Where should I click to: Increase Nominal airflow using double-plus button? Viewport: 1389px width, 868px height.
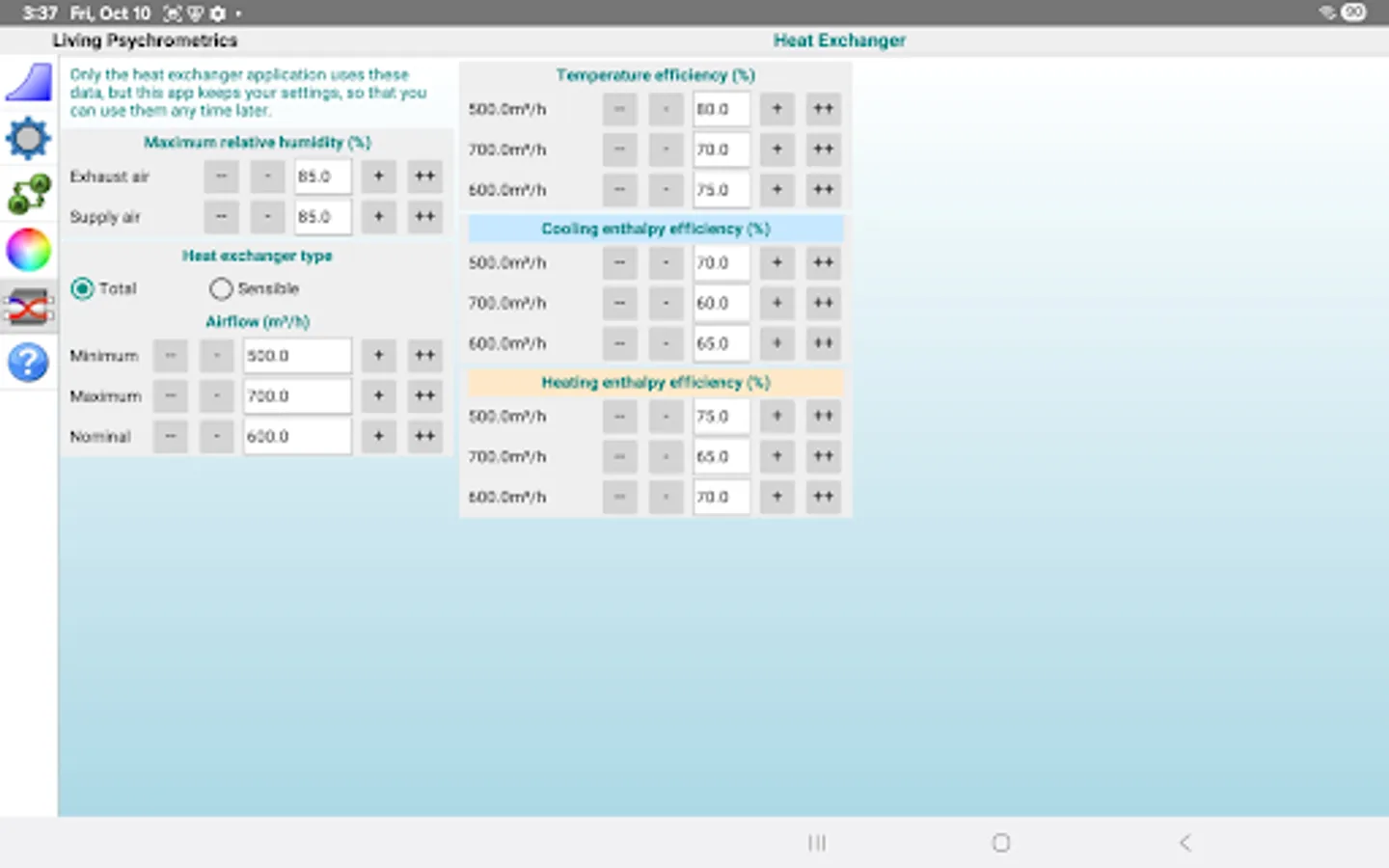[x=424, y=436]
